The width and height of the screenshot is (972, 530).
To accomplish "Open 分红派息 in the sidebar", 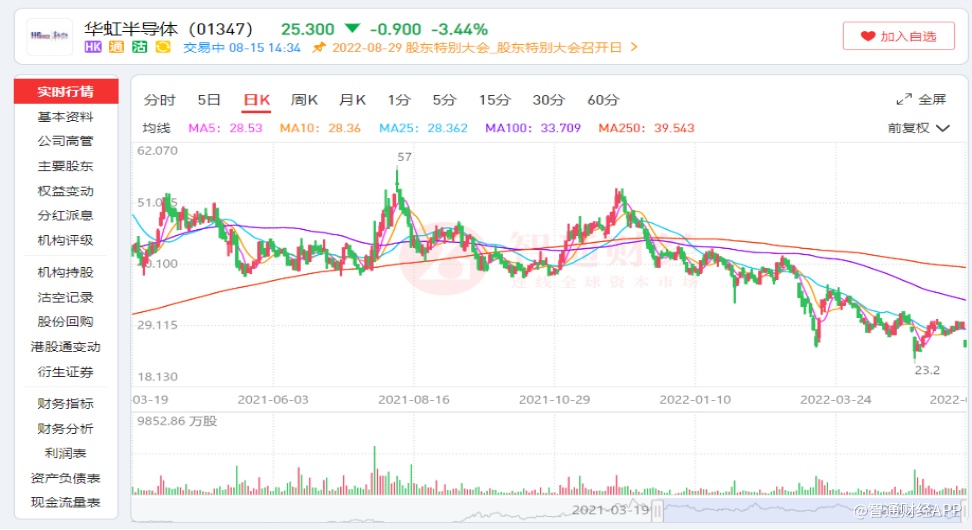I will [x=66, y=215].
